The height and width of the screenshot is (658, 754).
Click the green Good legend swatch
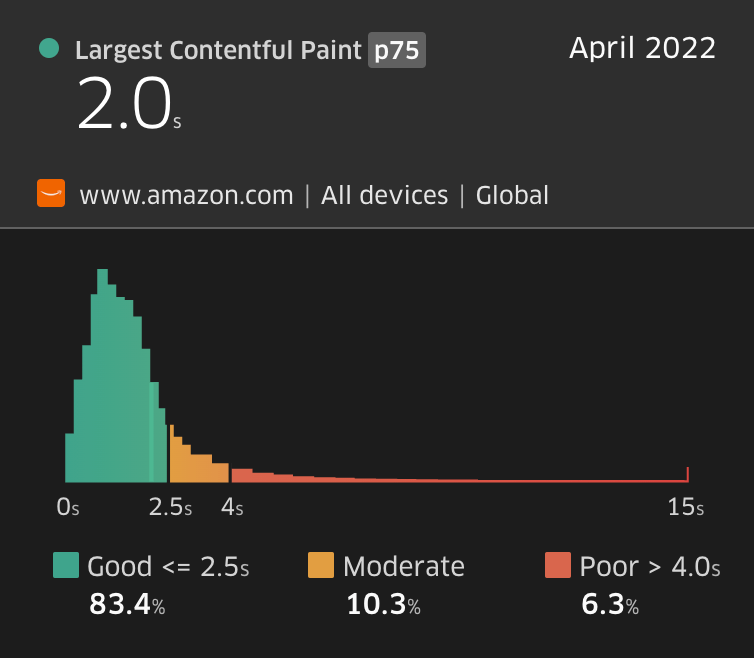(66, 566)
